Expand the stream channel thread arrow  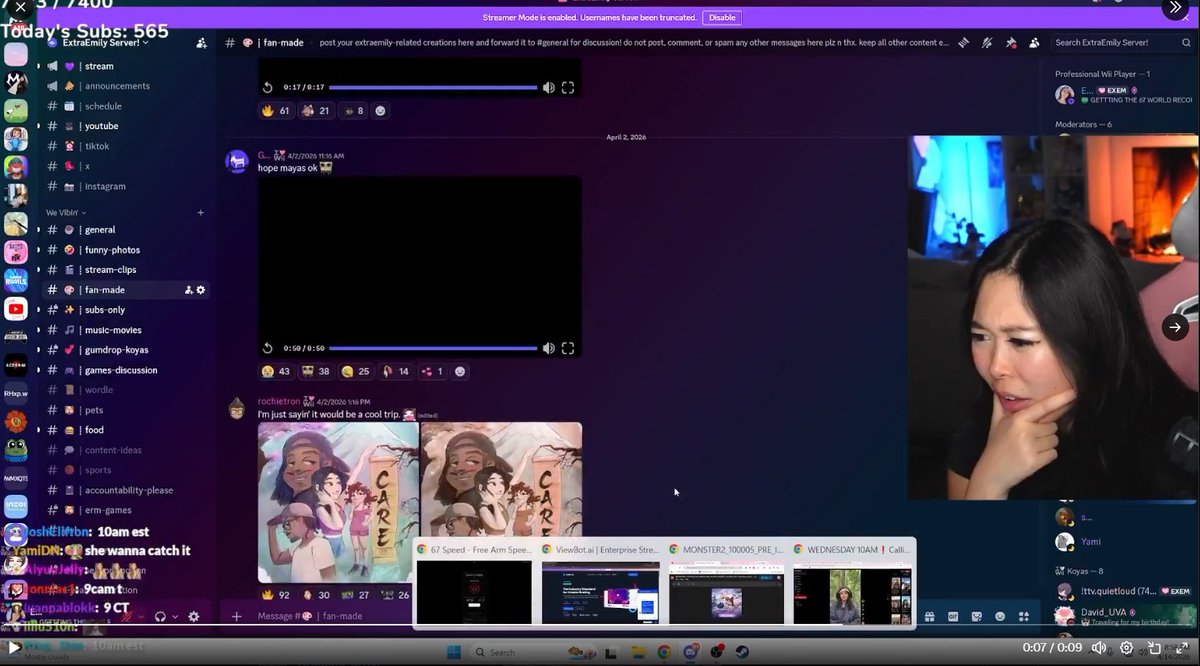pyautogui.click(x=38, y=66)
